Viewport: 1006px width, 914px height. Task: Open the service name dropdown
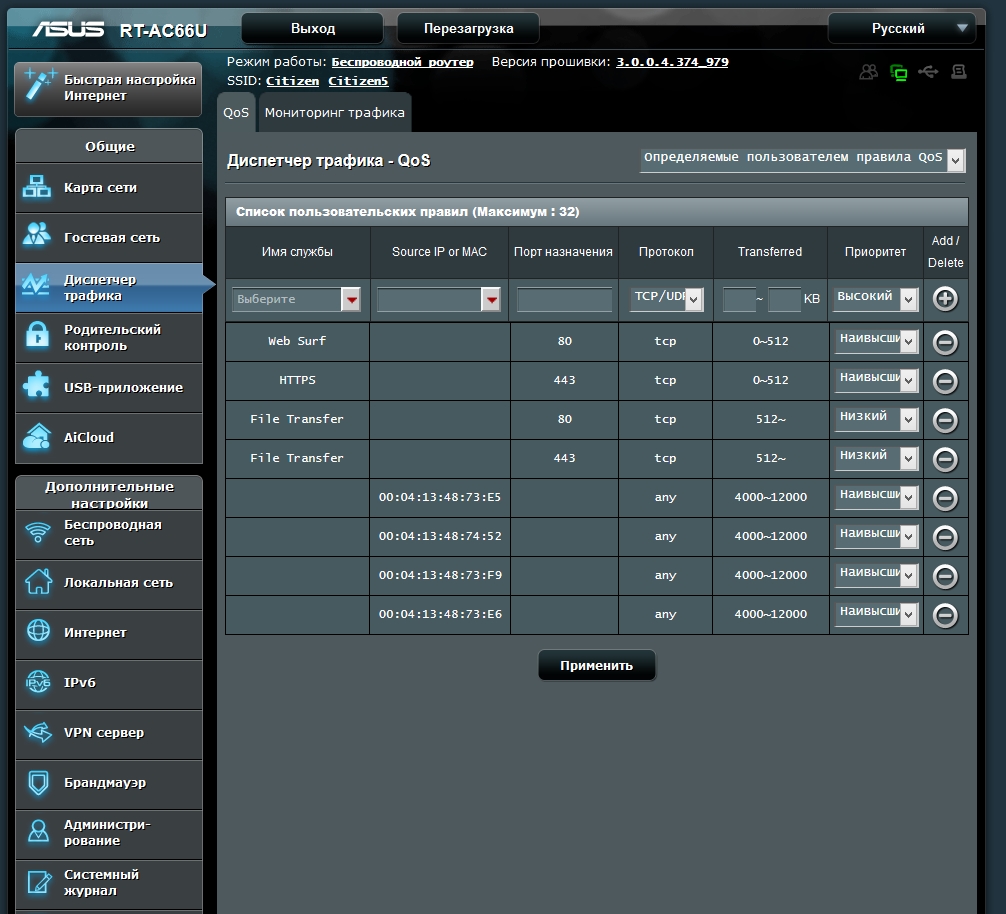[x=297, y=299]
